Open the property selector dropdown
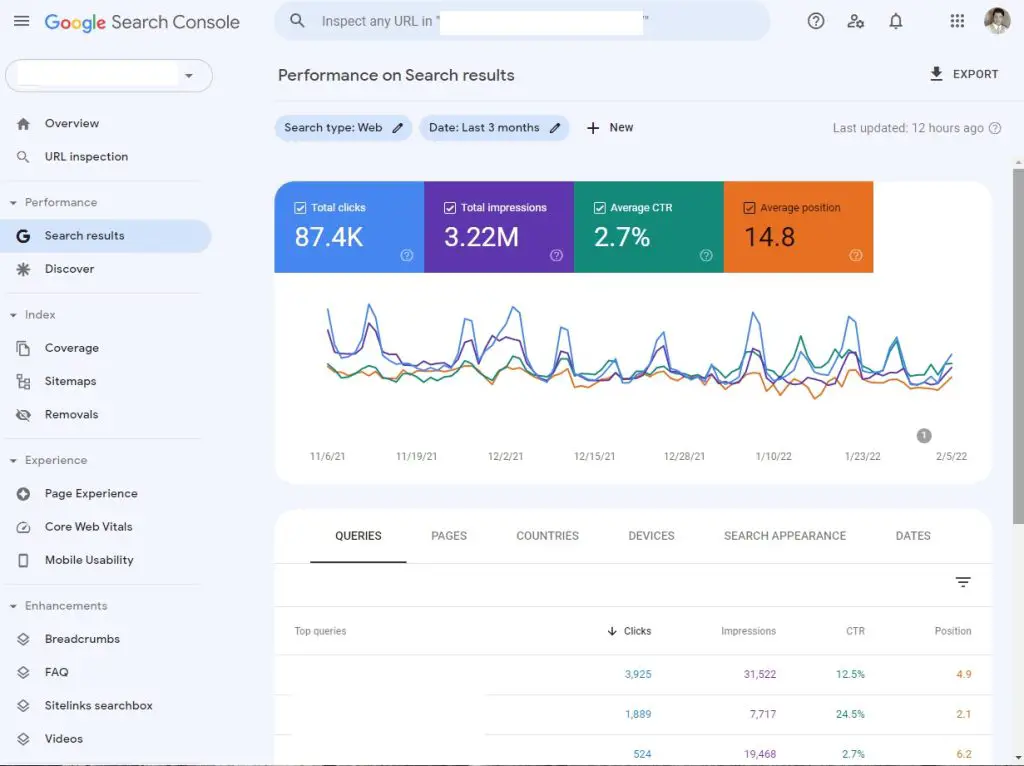Image resolution: width=1024 pixels, height=766 pixels. click(109, 76)
